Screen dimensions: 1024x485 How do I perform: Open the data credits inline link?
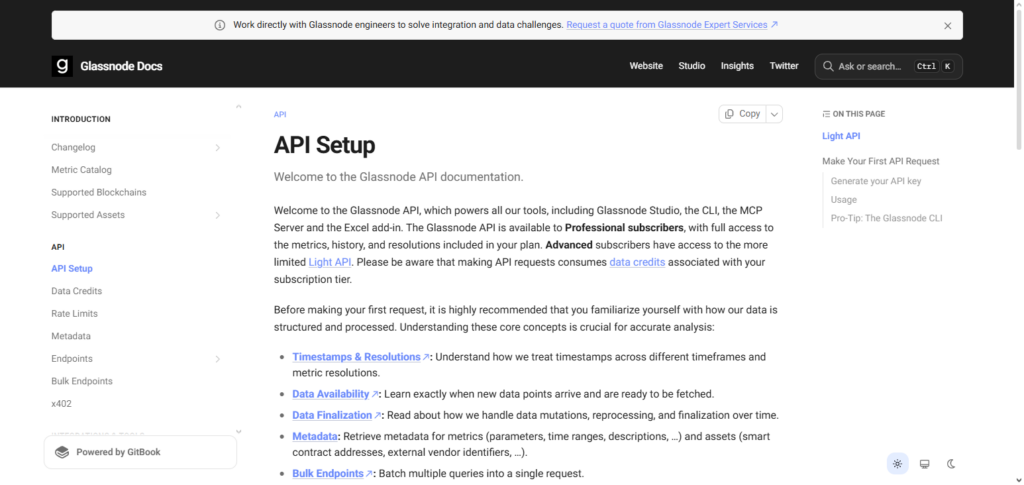coord(637,262)
